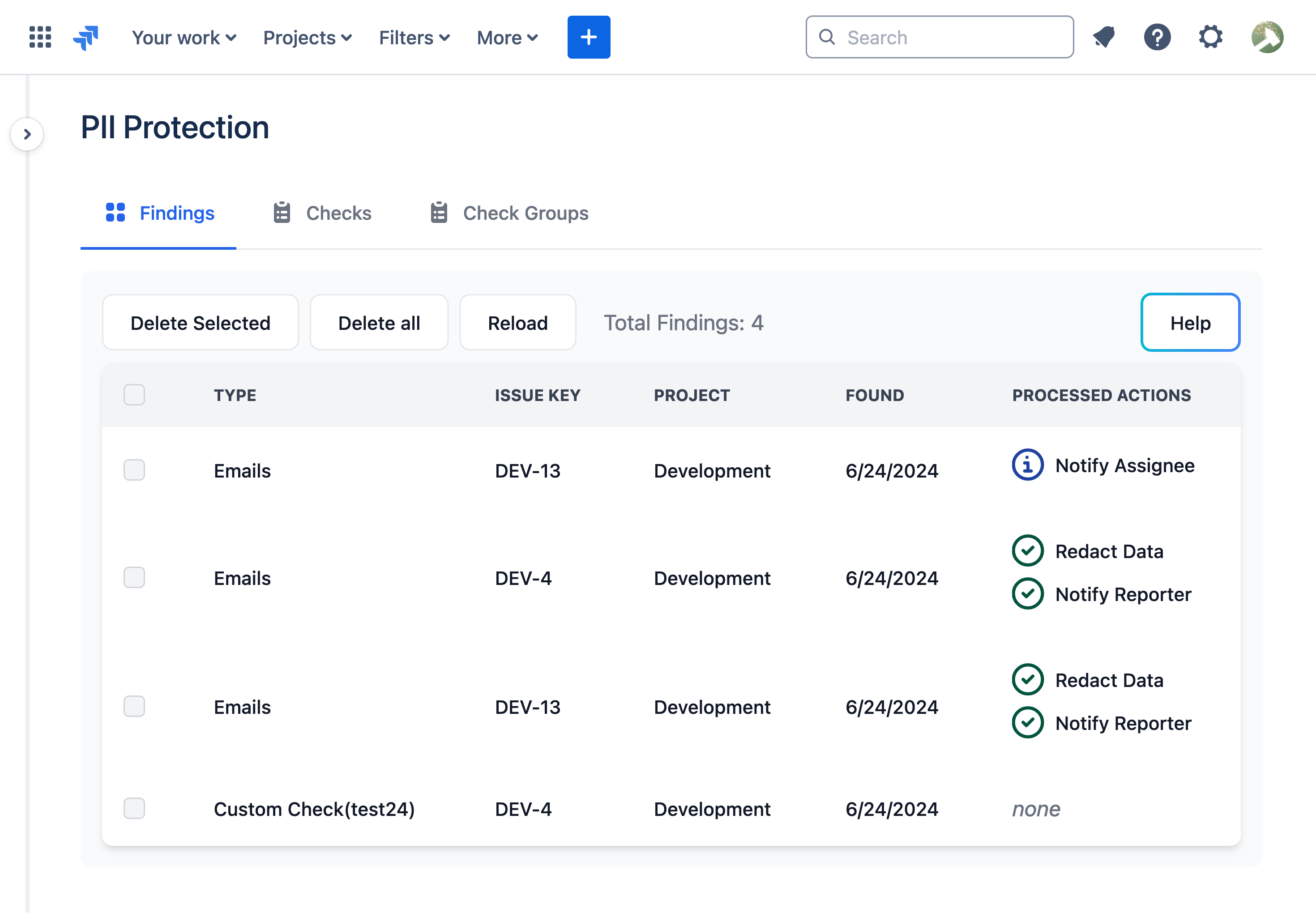Check the Emails DEV-4 row checkbox
The width and height of the screenshot is (1316, 913).
click(x=134, y=578)
